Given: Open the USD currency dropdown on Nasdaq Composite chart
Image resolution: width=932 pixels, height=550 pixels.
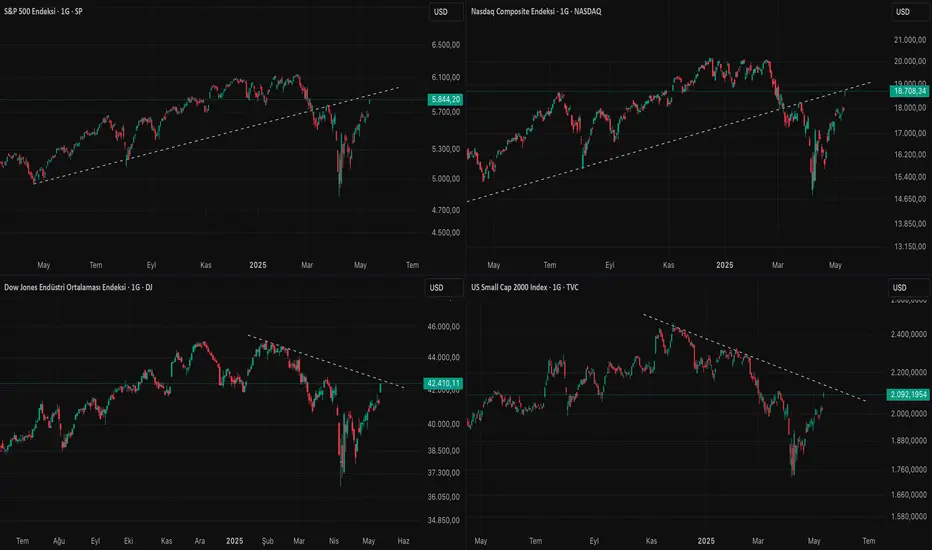Looking at the screenshot, I should point(903,12).
